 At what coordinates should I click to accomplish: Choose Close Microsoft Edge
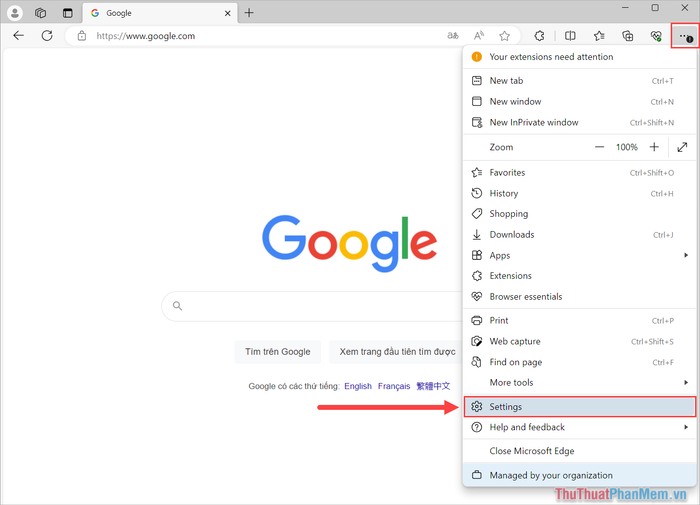pos(579,451)
